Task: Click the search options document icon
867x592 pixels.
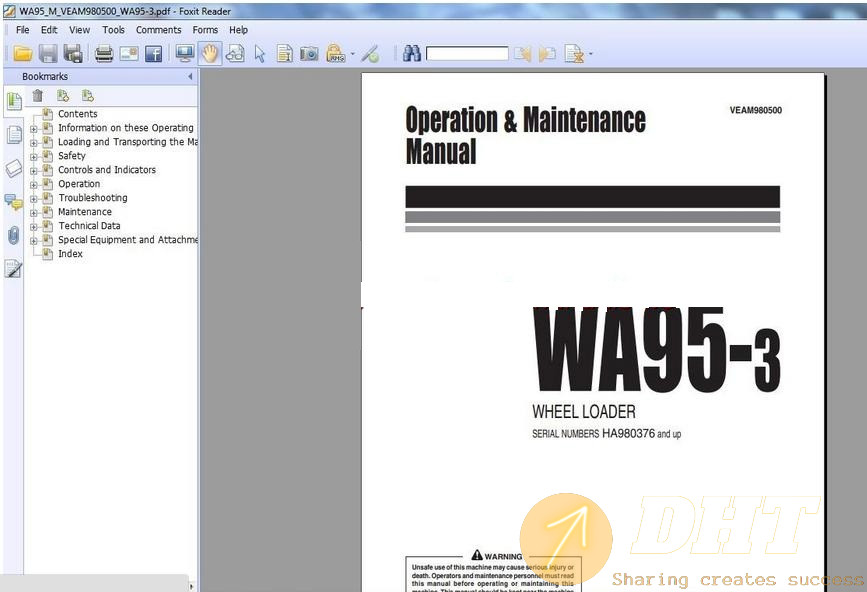Action: click(x=574, y=54)
